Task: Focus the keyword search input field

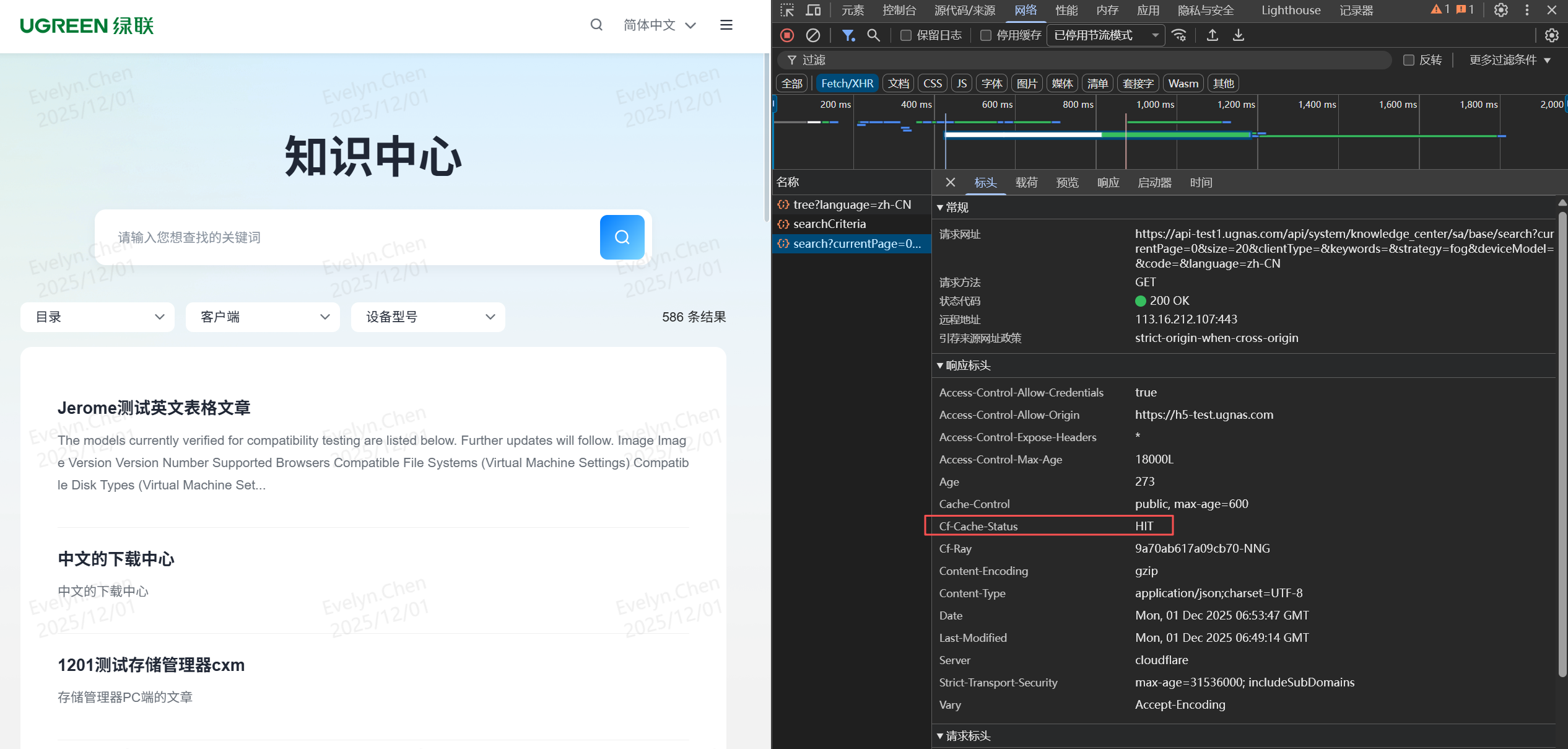Action: 347,237
